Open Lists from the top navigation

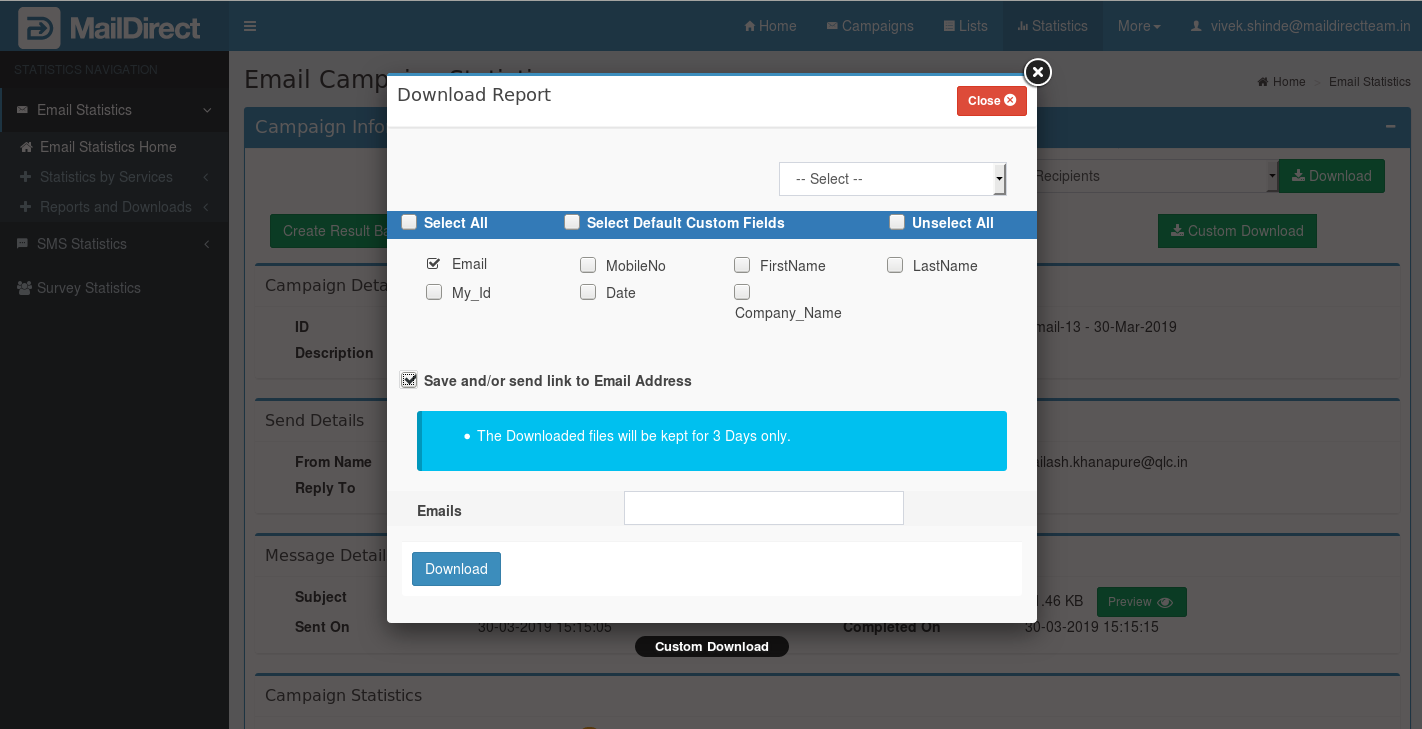965,26
